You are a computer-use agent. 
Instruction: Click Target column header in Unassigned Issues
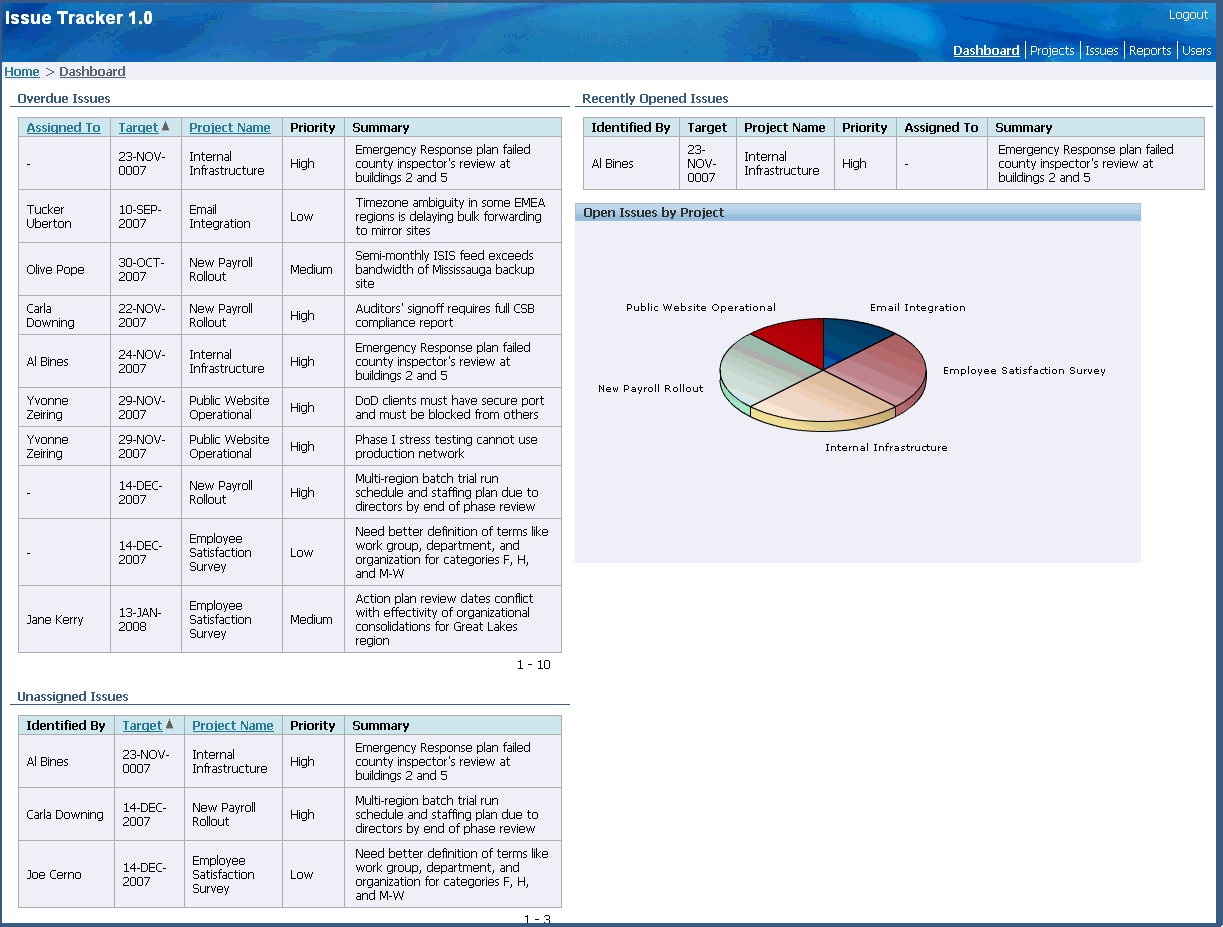pos(142,725)
